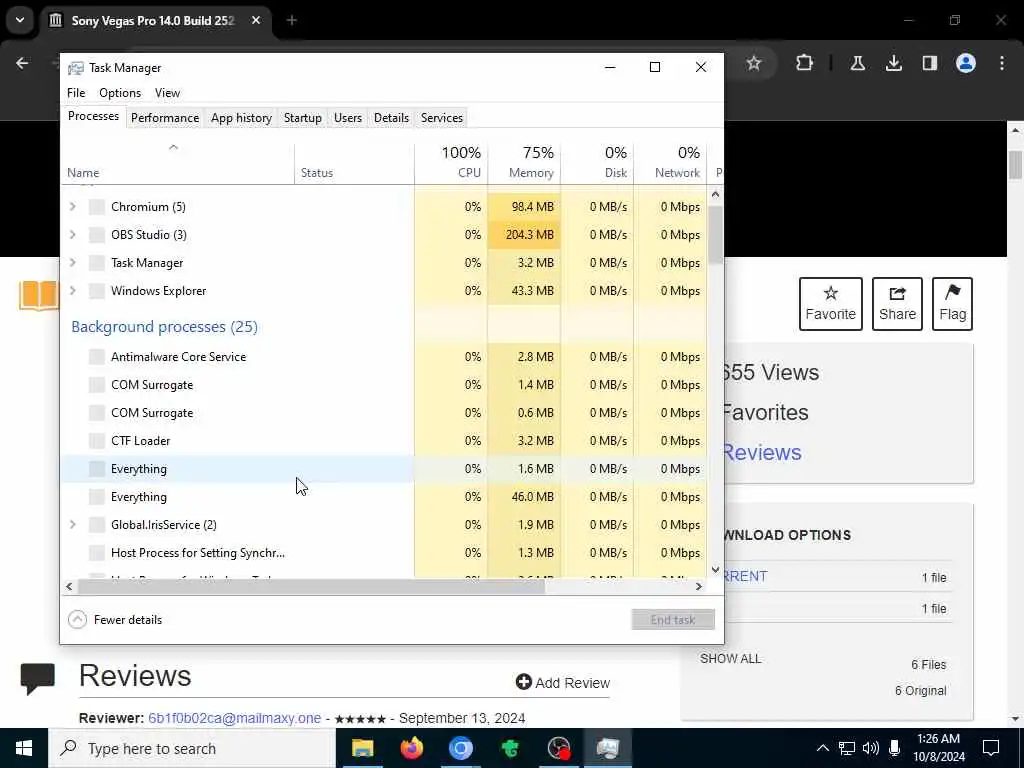This screenshot has height=768, width=1024.
Task: Switch to the Performance tab
Action: tap(165, 118)
